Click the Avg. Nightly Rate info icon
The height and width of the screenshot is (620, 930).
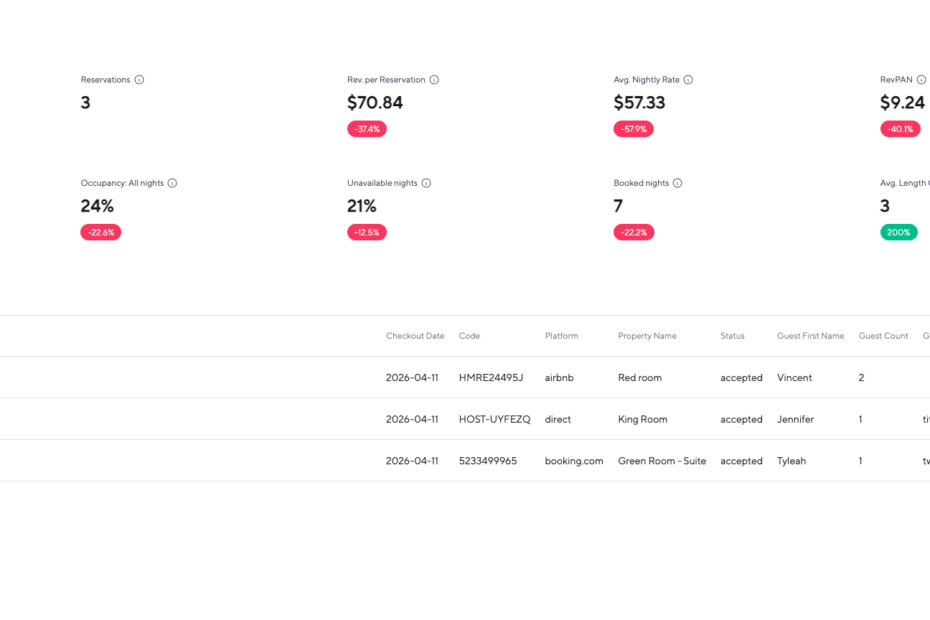coord(688,80)
